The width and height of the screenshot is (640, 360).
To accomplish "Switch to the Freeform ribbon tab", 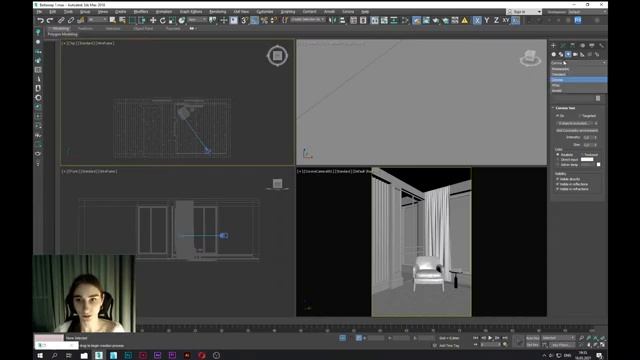I will pyautogui.click(x=85, y=29).
